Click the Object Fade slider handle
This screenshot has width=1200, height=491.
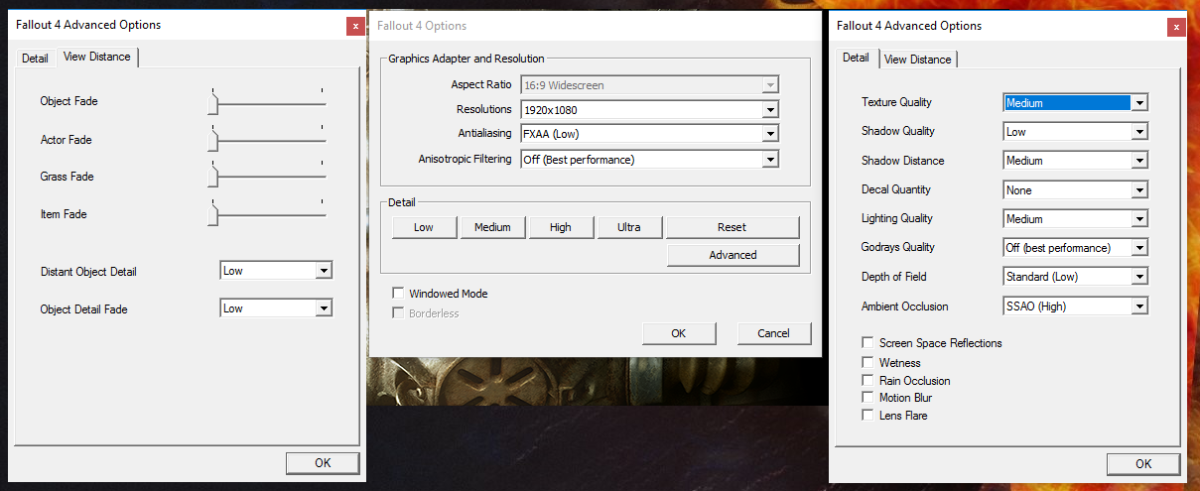[x=213, y=102]
